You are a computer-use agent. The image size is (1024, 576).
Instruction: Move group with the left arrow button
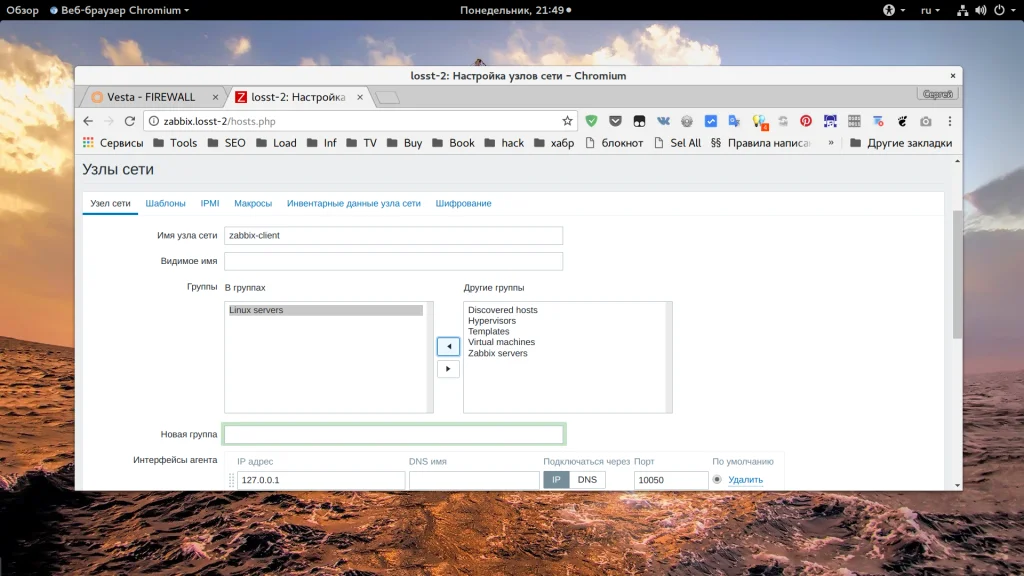448,346
